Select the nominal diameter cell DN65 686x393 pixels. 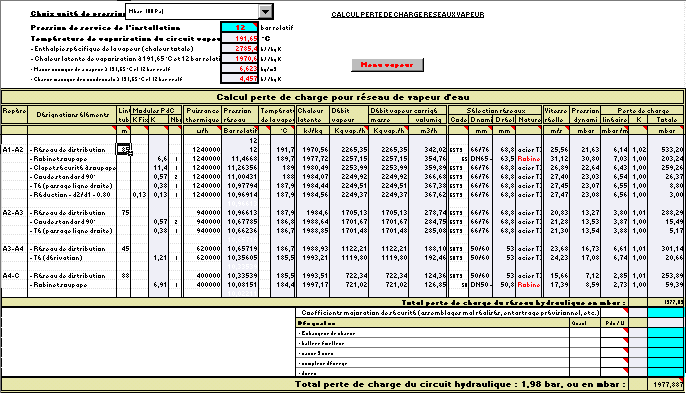point(480,159)
